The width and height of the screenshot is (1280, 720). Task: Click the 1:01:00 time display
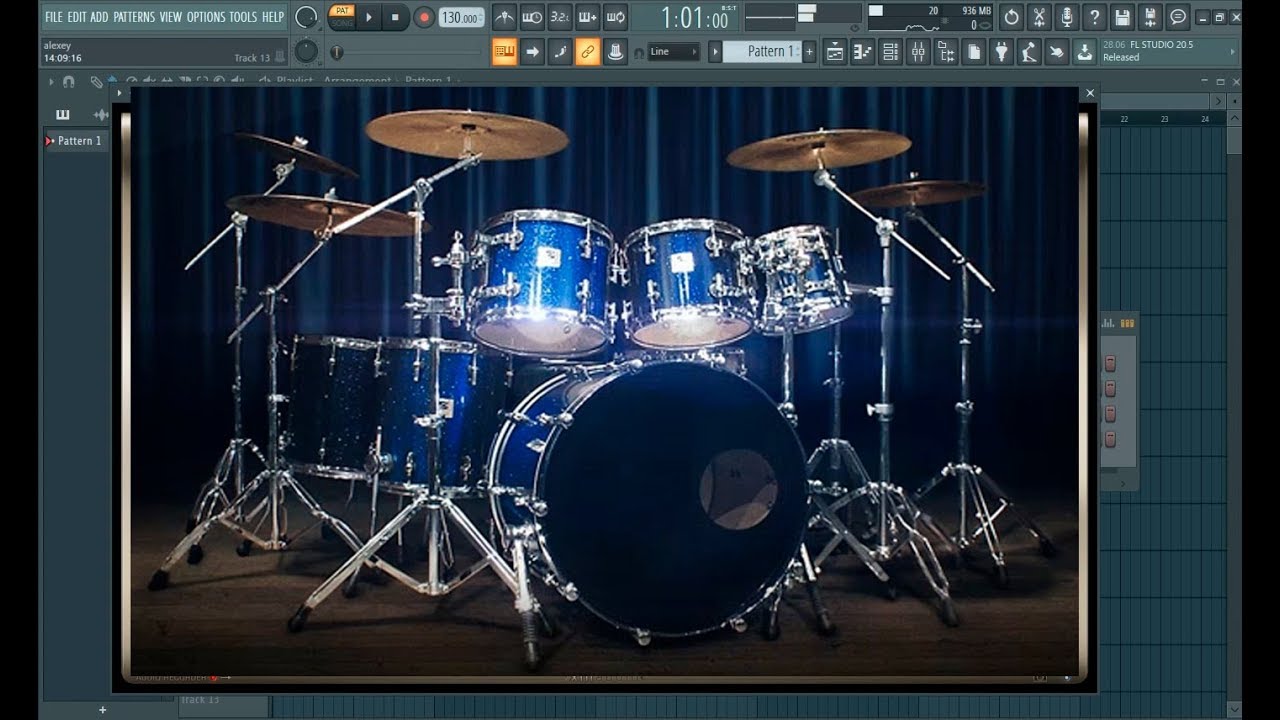[695, 18]
